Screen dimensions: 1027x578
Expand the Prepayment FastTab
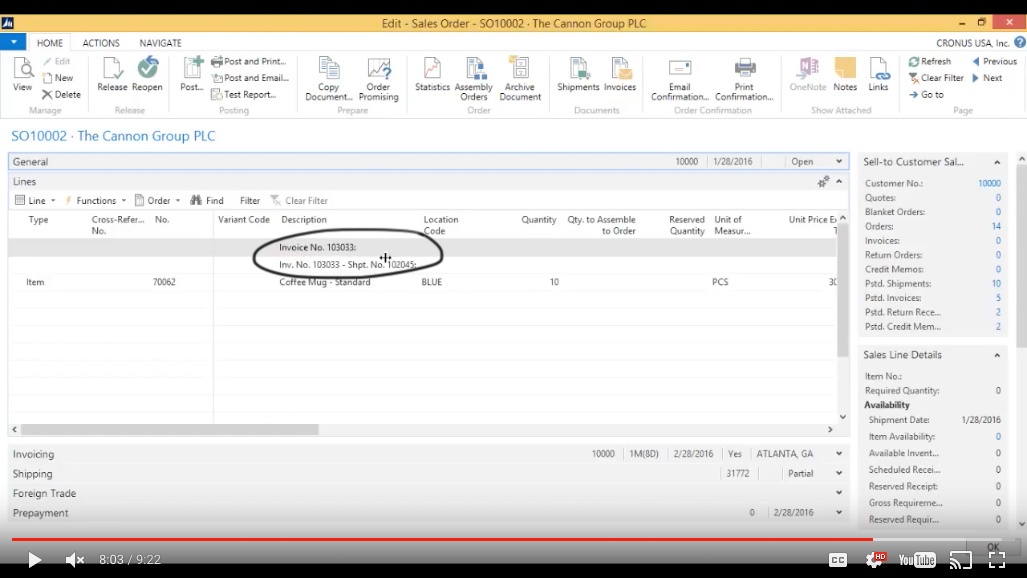click(x=838, y=512)
